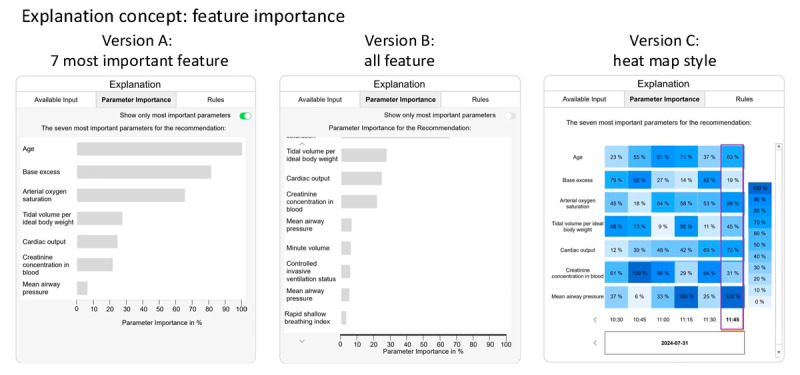Switch to Rules tab in Version A
This screenshot has width=800, height=375.
point(216,99)
